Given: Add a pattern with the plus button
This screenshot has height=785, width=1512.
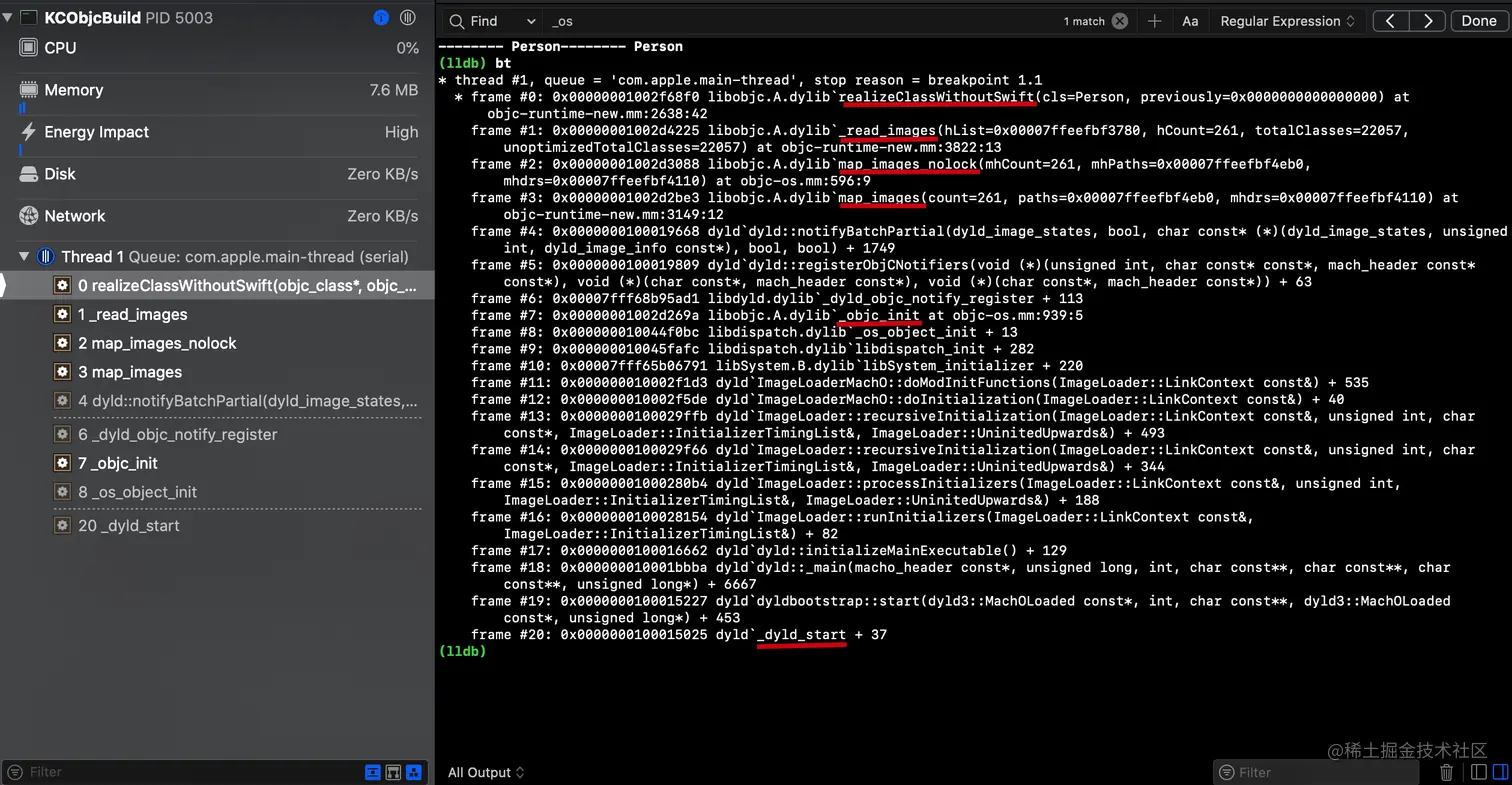Looking at the screenshot, I should [1155, 21].
